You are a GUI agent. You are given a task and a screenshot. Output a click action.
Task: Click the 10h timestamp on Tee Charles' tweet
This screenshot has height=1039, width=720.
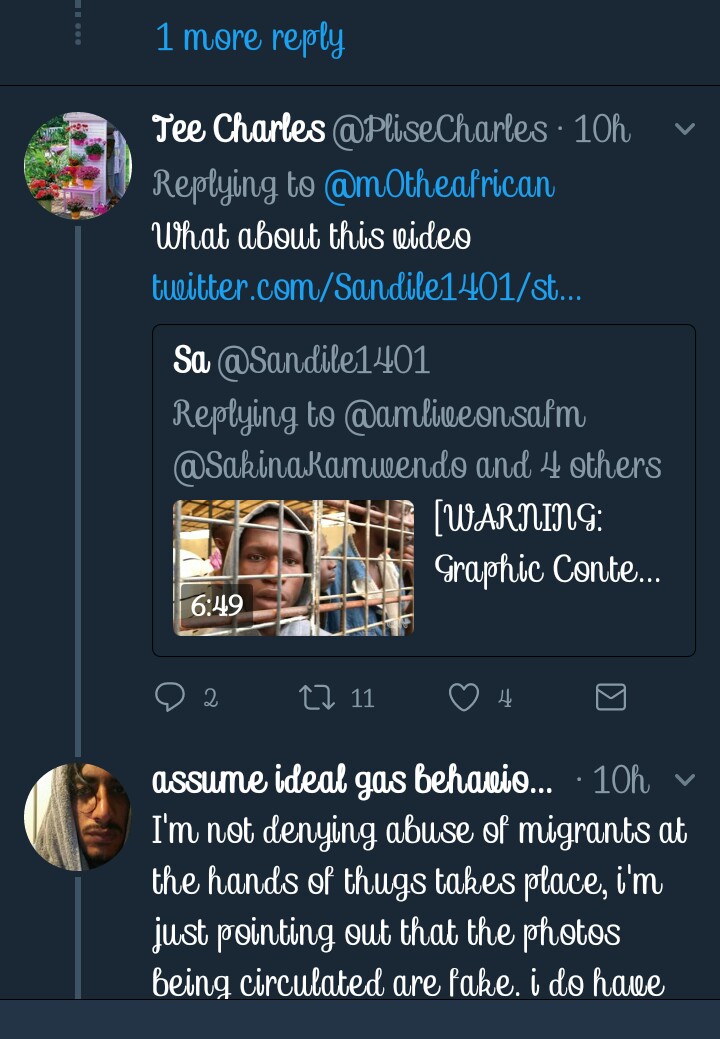click(x=603, y=130)
